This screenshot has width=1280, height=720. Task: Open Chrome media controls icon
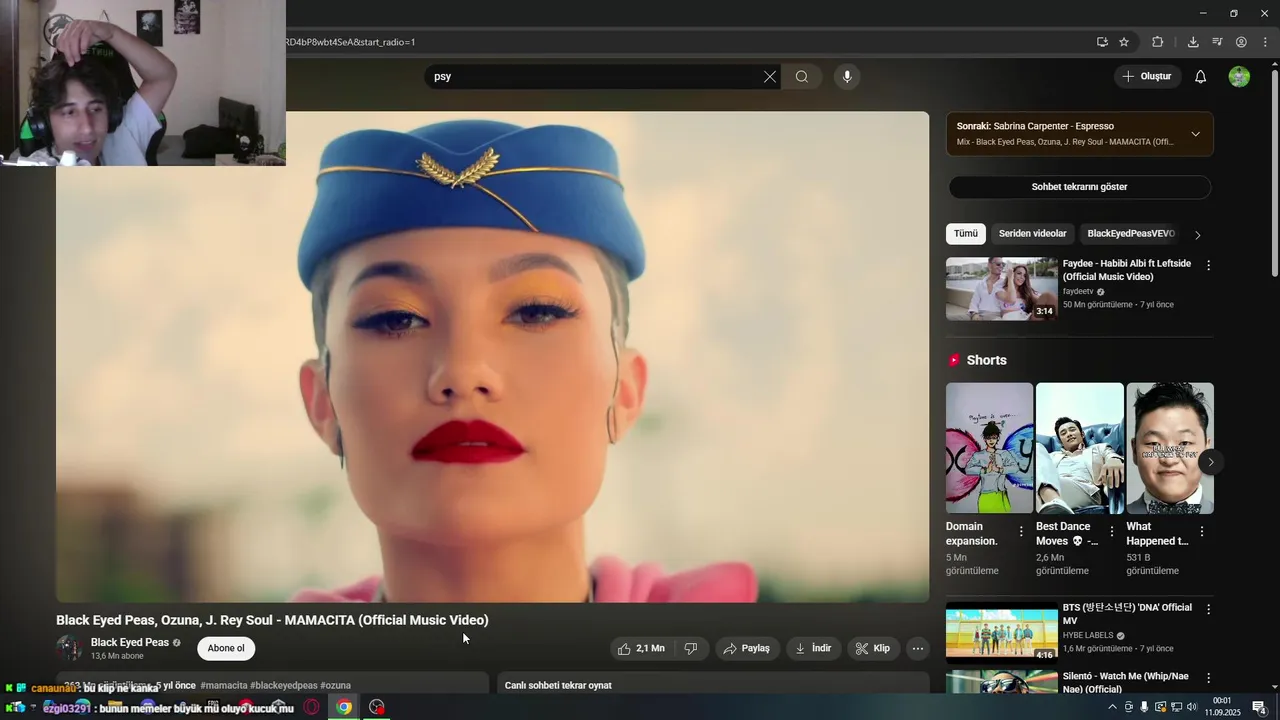[x=1217, y=42]
